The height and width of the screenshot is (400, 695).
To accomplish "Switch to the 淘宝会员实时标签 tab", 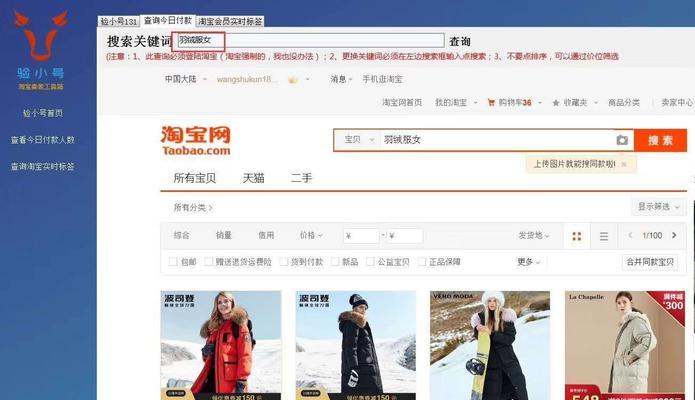I will [x=230, y=21].
